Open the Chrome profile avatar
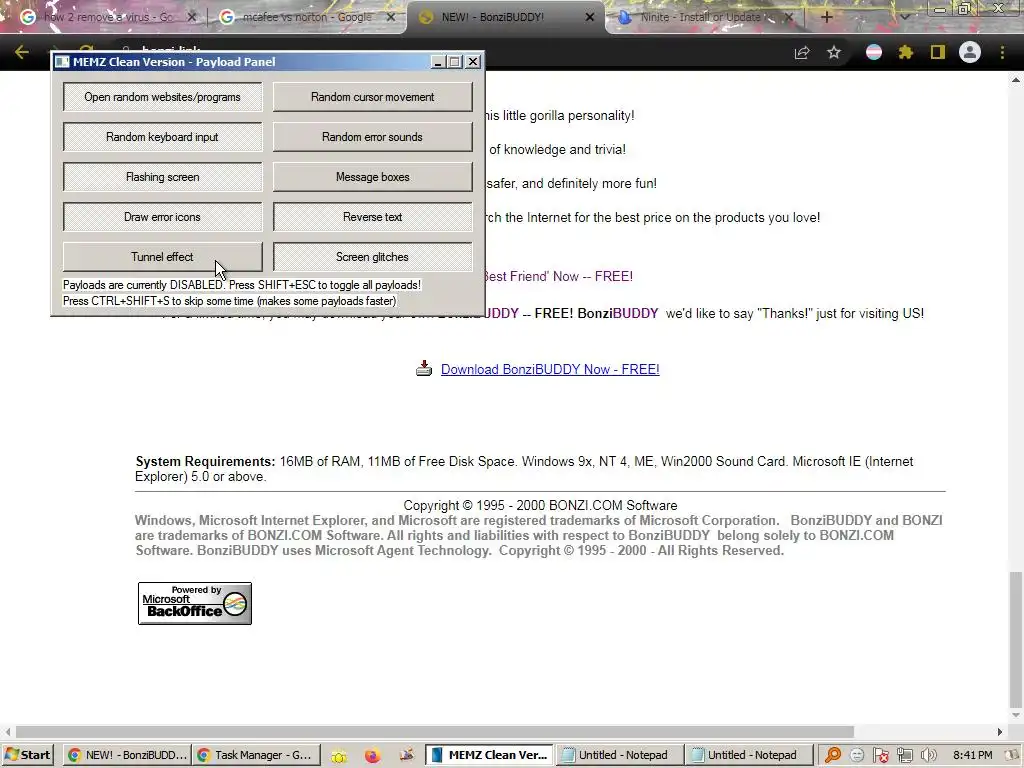The height and width of the screenshot is (768, 1024). pyautogui.click(x=970, y=52)
